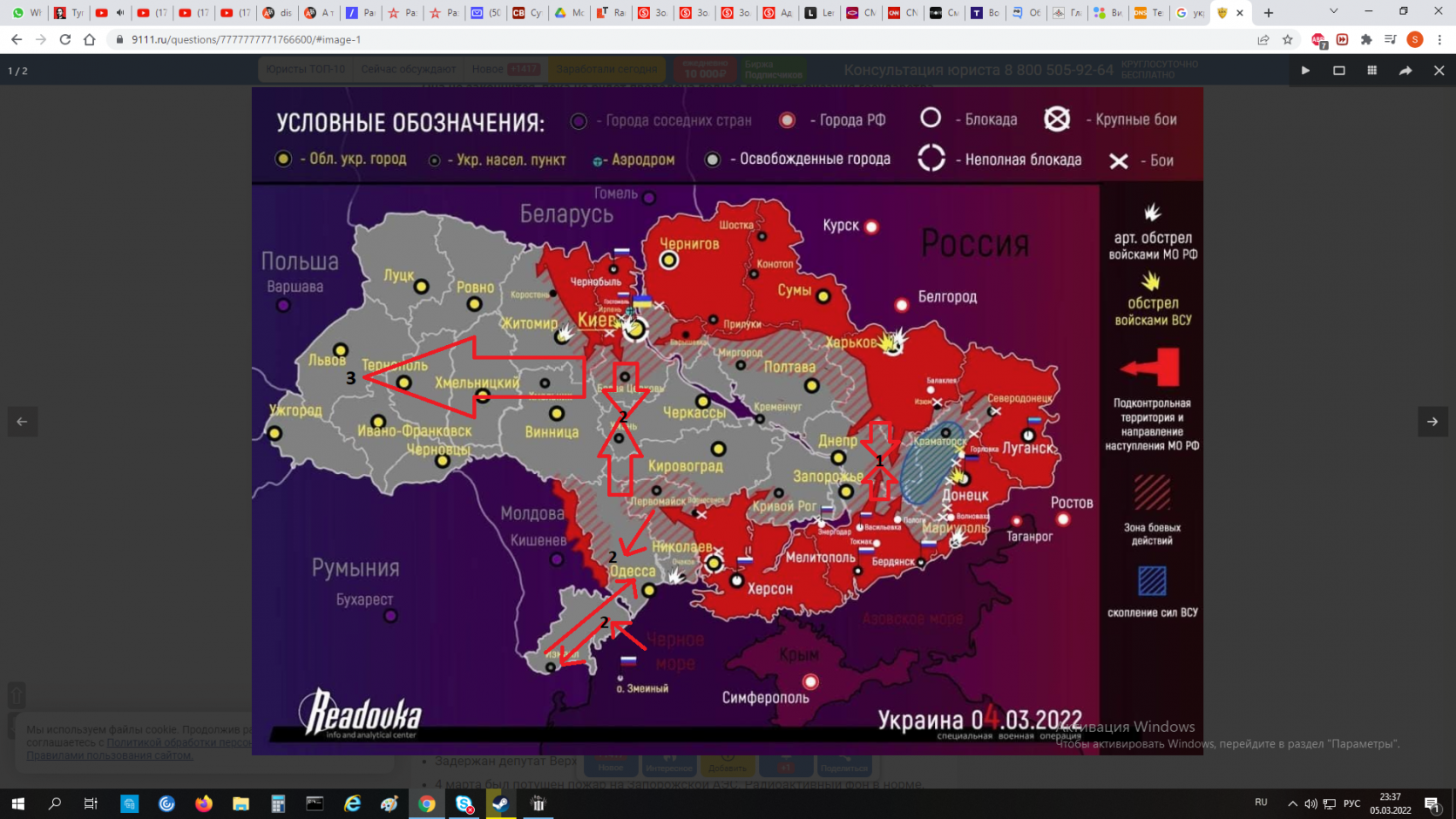Open the Steam app from the taskbar
Image resolution: width=1456 pixels, height=819 pixels.
[501, 803]
